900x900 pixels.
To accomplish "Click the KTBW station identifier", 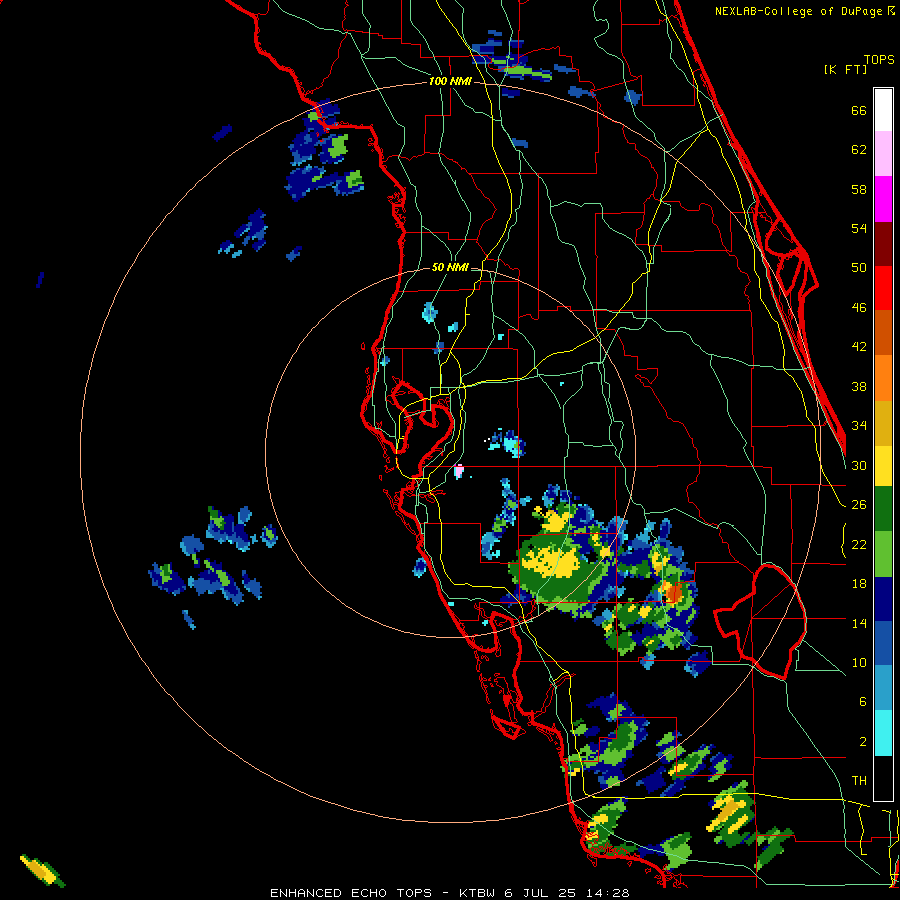I will (x=477, y=893).
